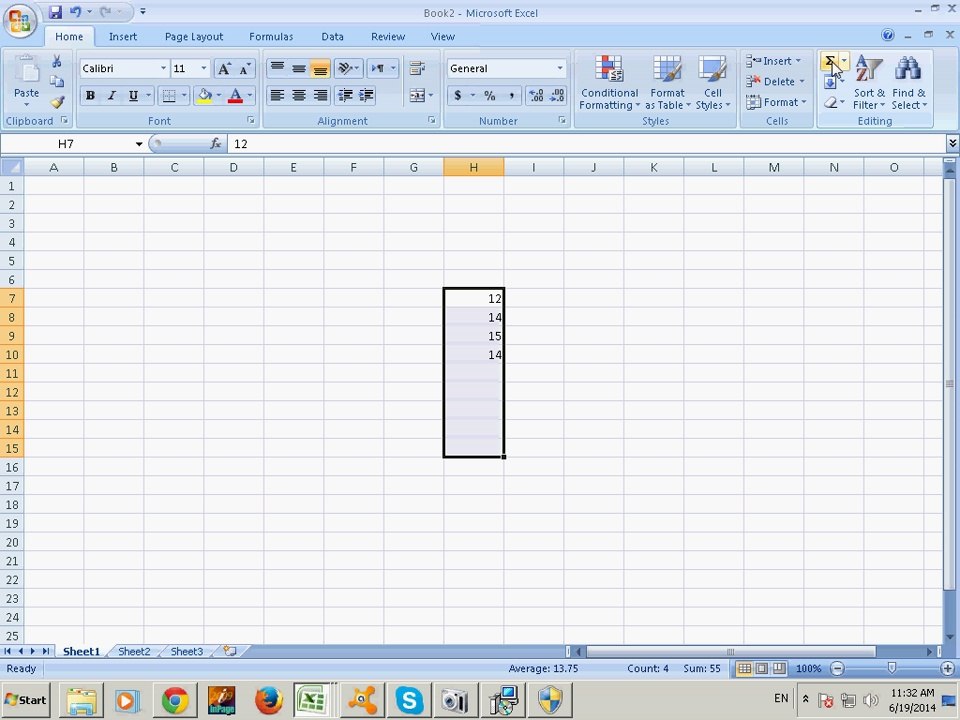This screenshot has height=720, width=960.
Task: Toggle Bold formatting
Action: [x=90, y=96]
